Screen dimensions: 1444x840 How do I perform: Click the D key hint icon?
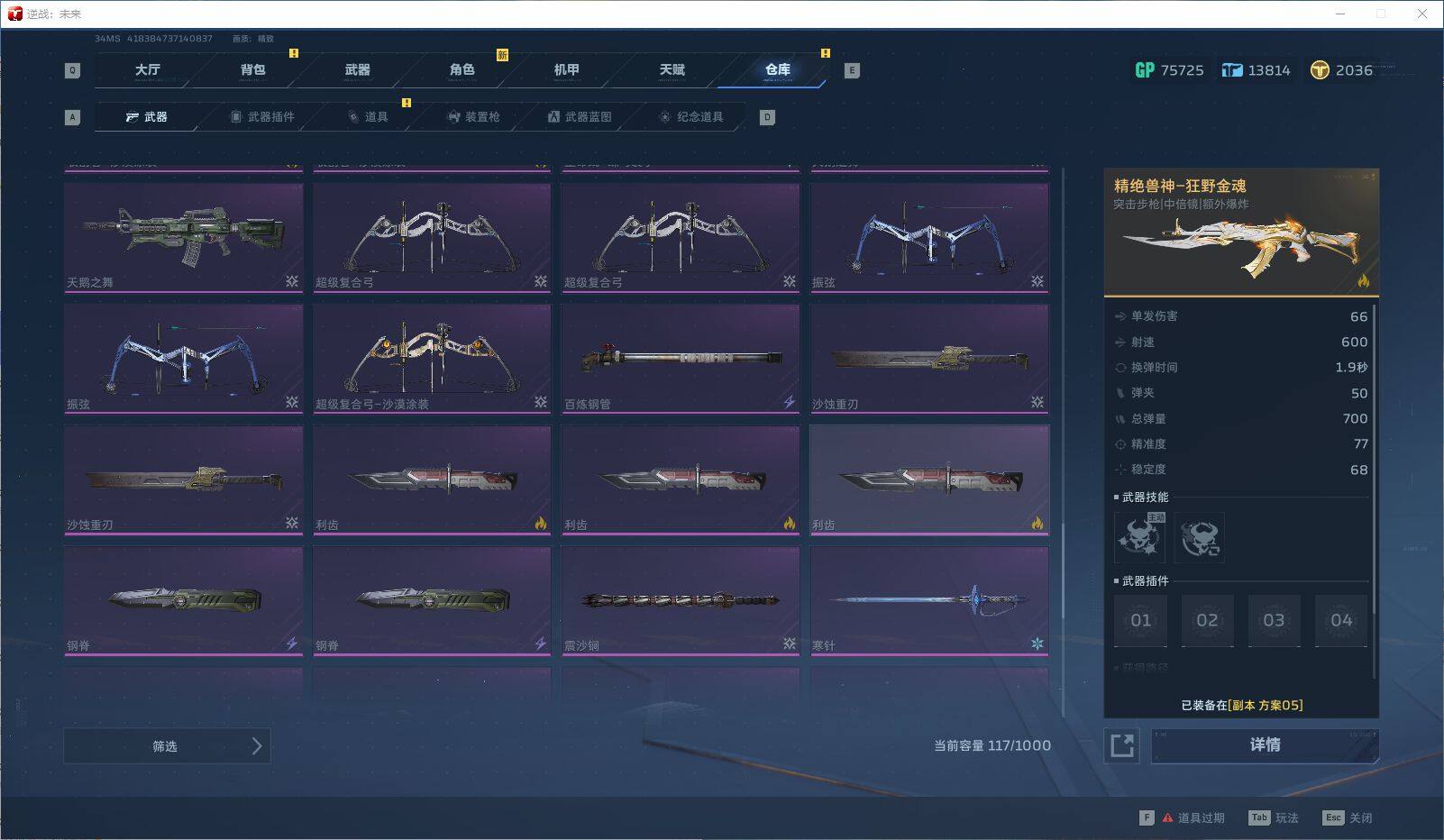767,117
